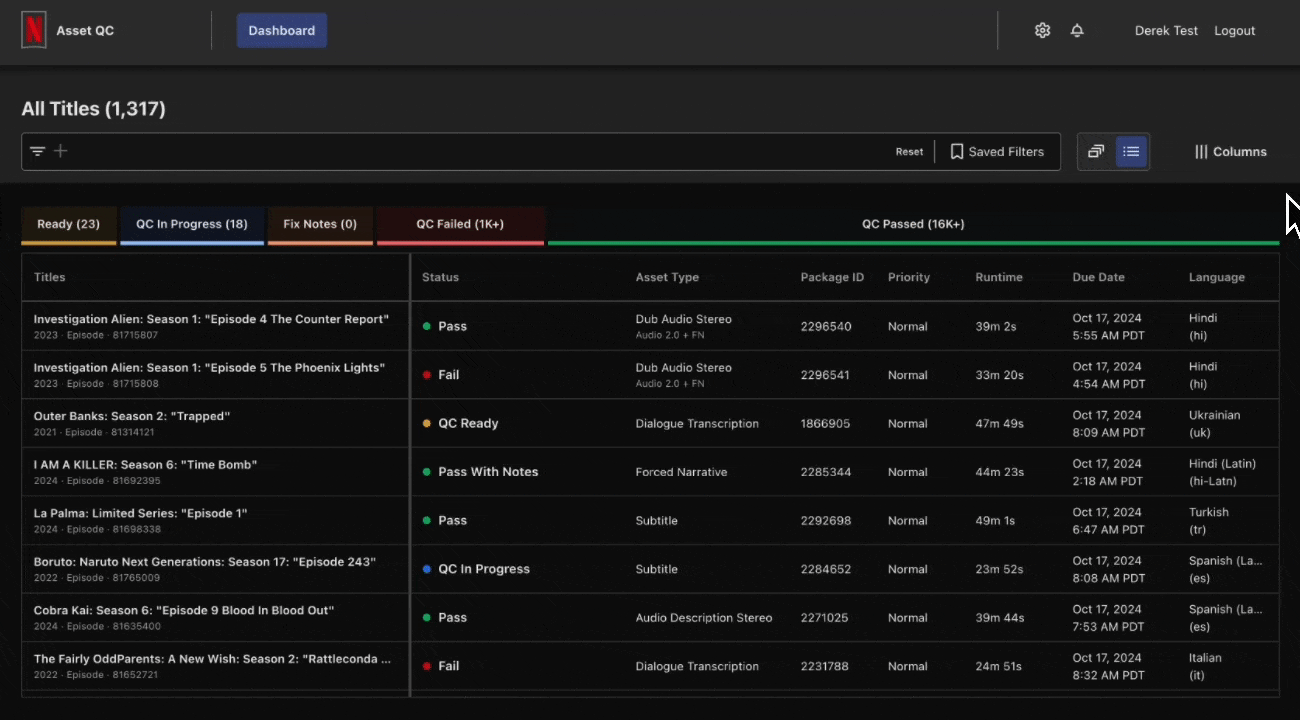
Task: Click Hindi (Latin) language cell
Action: (x=1222, y=472)
